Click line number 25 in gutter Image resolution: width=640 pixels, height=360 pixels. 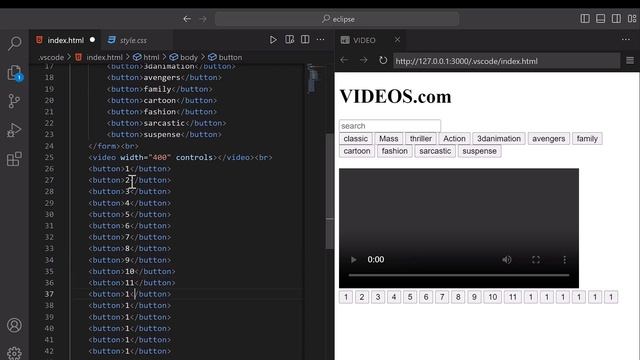coord(49,157)
